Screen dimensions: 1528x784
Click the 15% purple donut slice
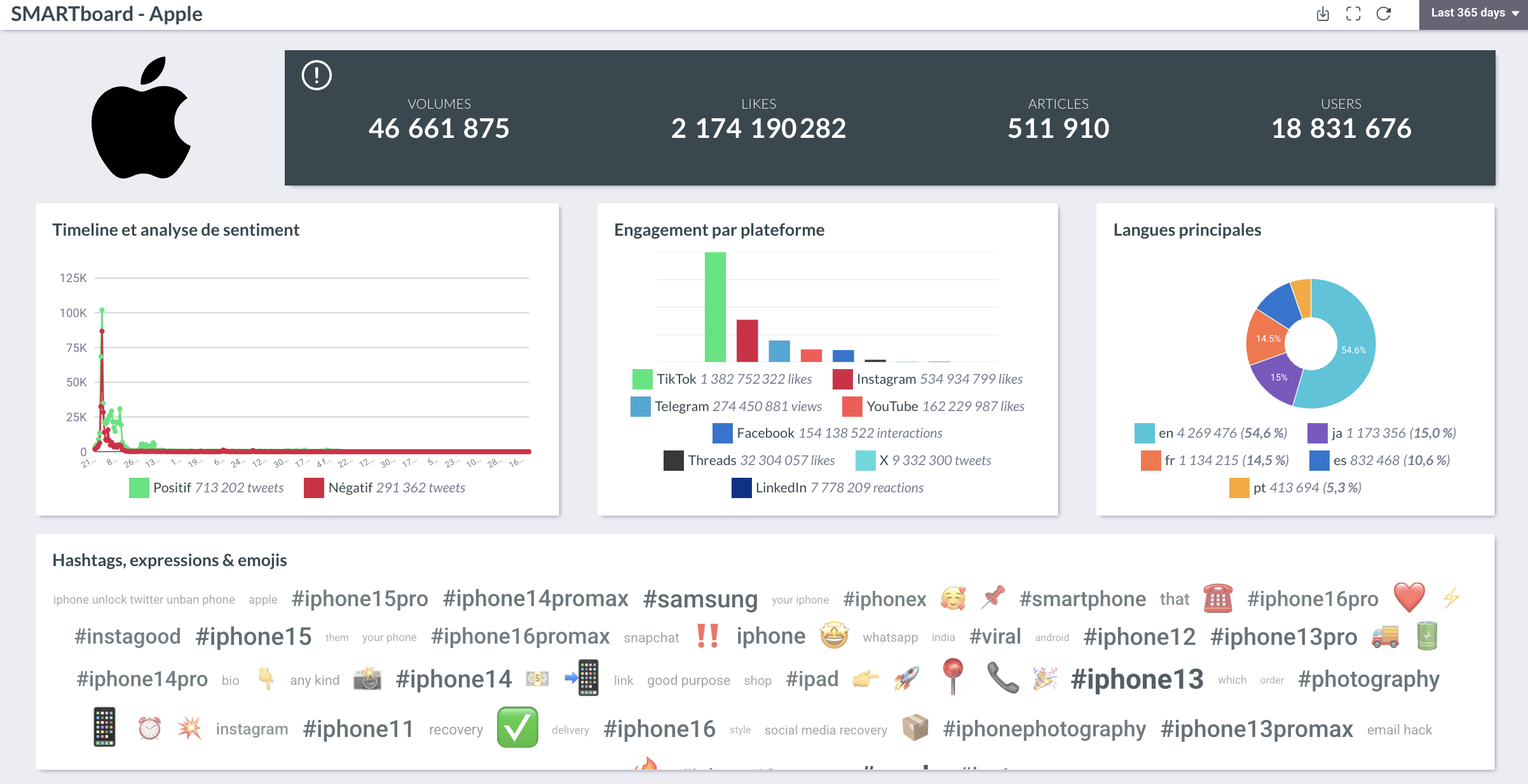1278,377
